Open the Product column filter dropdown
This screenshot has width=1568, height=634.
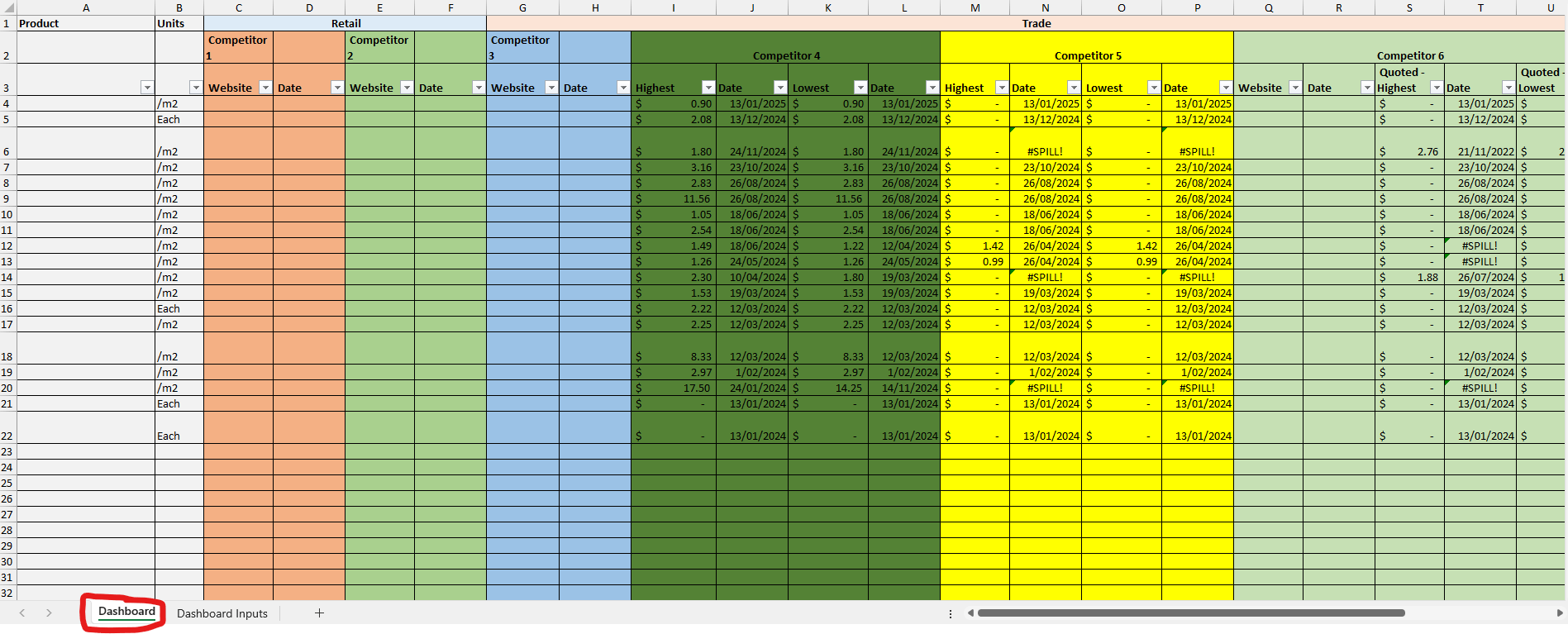[x=146, y=88]
